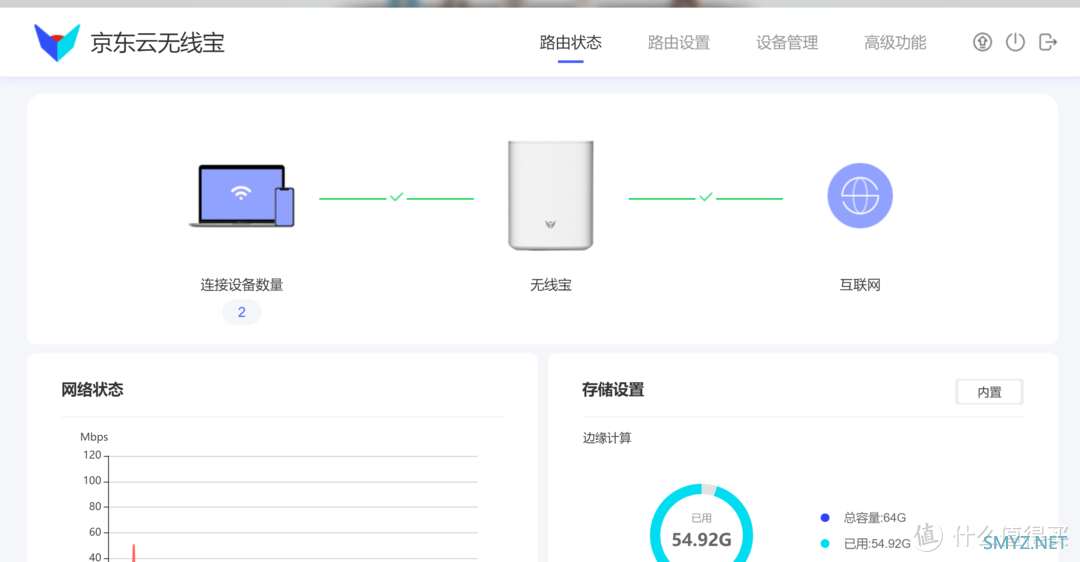Click the checkmark between router and internet
1080x562 pixels.
[x=706, y=197]
